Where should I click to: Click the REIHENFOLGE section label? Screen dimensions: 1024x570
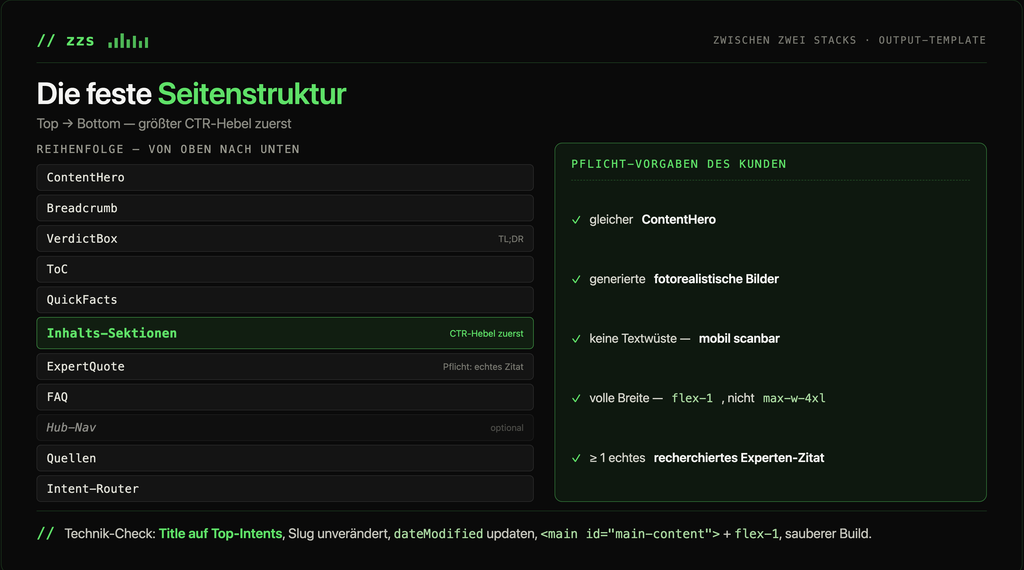tap(168, 150)
